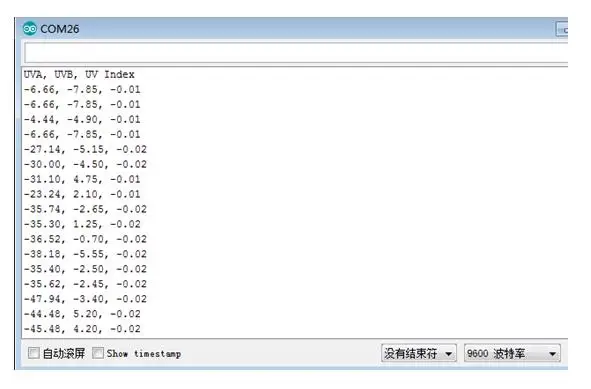Toggle the Show timestamp checkbox
This screenshot has height=389, width=591.
[98, 353]
